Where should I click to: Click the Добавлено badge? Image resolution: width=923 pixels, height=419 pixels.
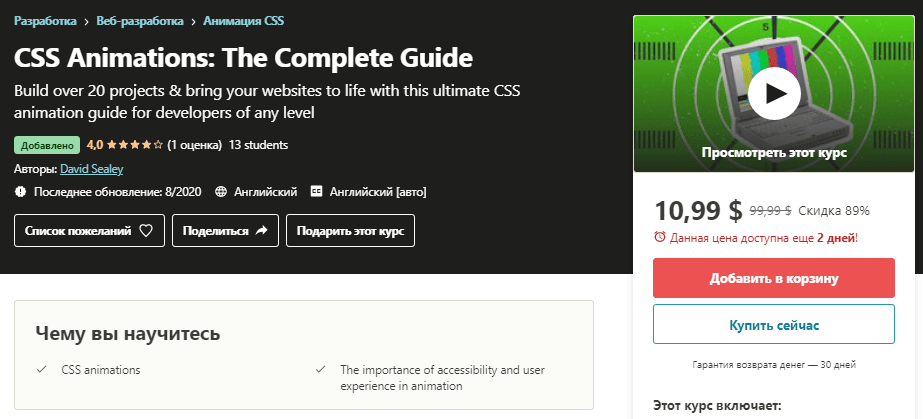click(47, 145)
